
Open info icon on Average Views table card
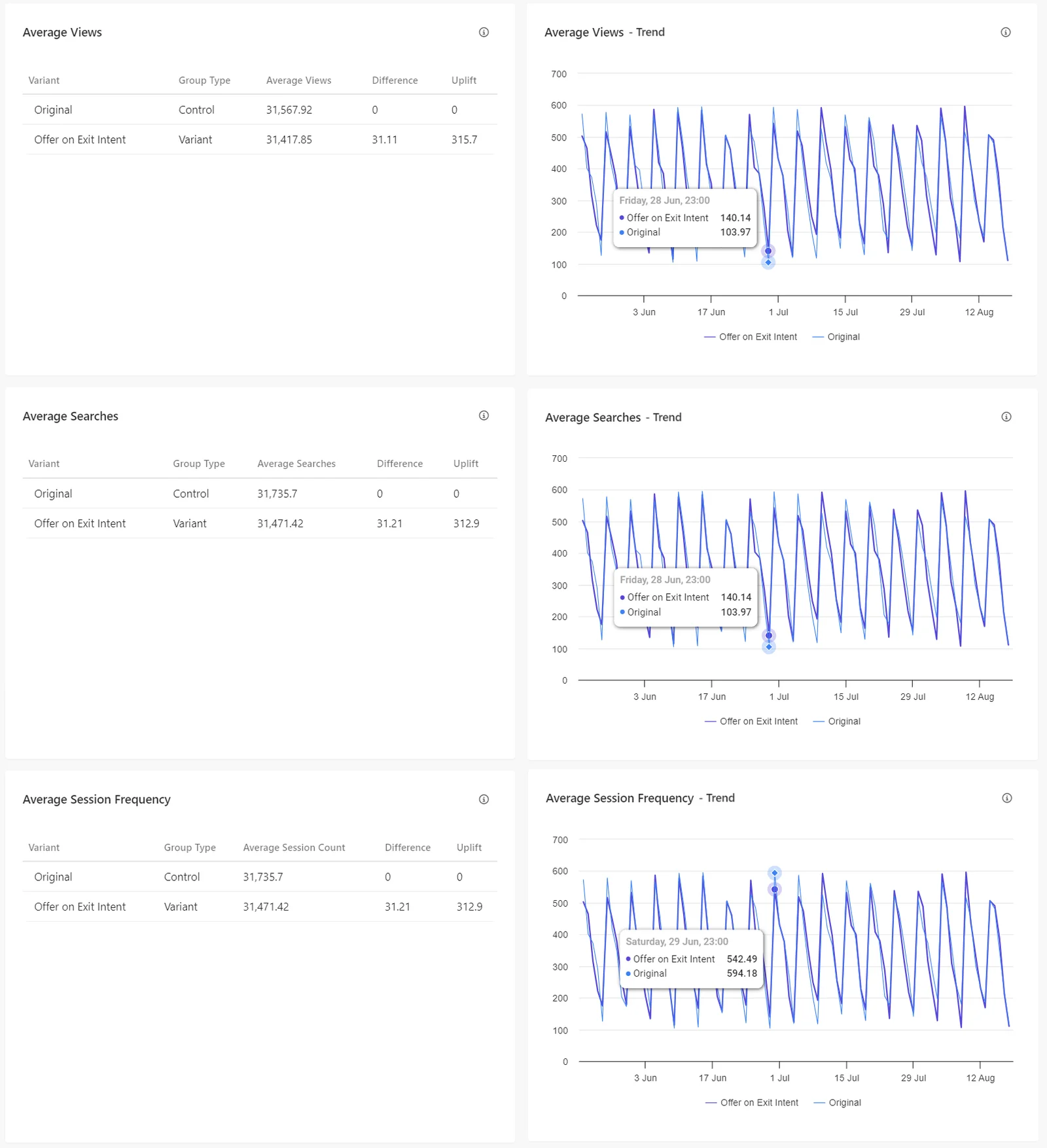[x=484, y=32]
